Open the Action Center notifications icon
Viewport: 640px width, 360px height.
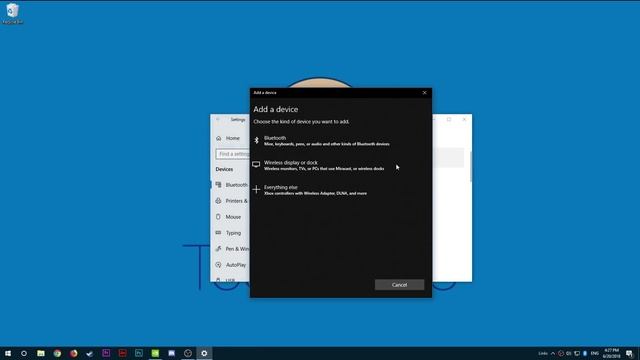point(629,353)
